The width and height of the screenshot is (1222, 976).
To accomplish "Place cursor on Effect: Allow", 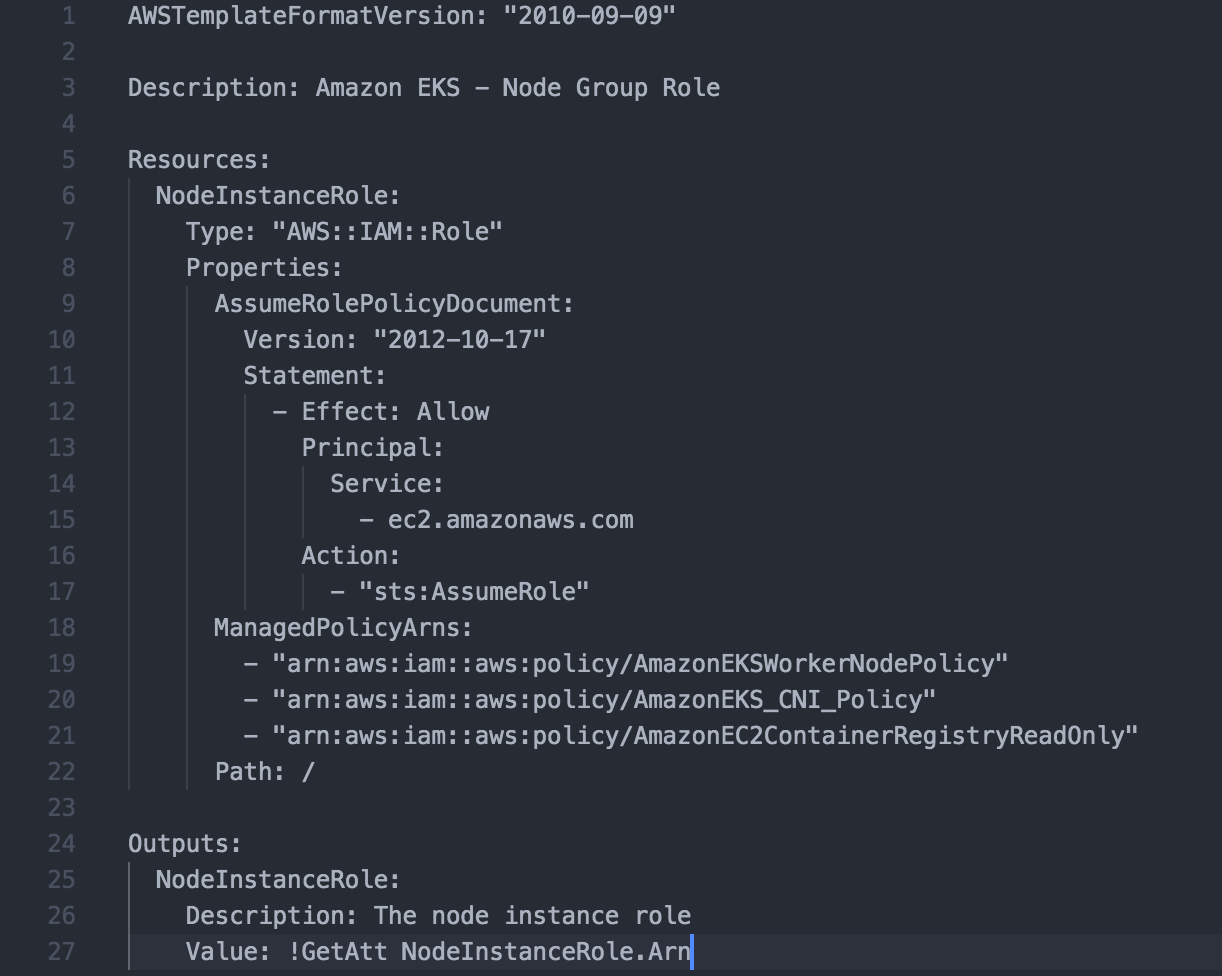I will click(395, 412).
